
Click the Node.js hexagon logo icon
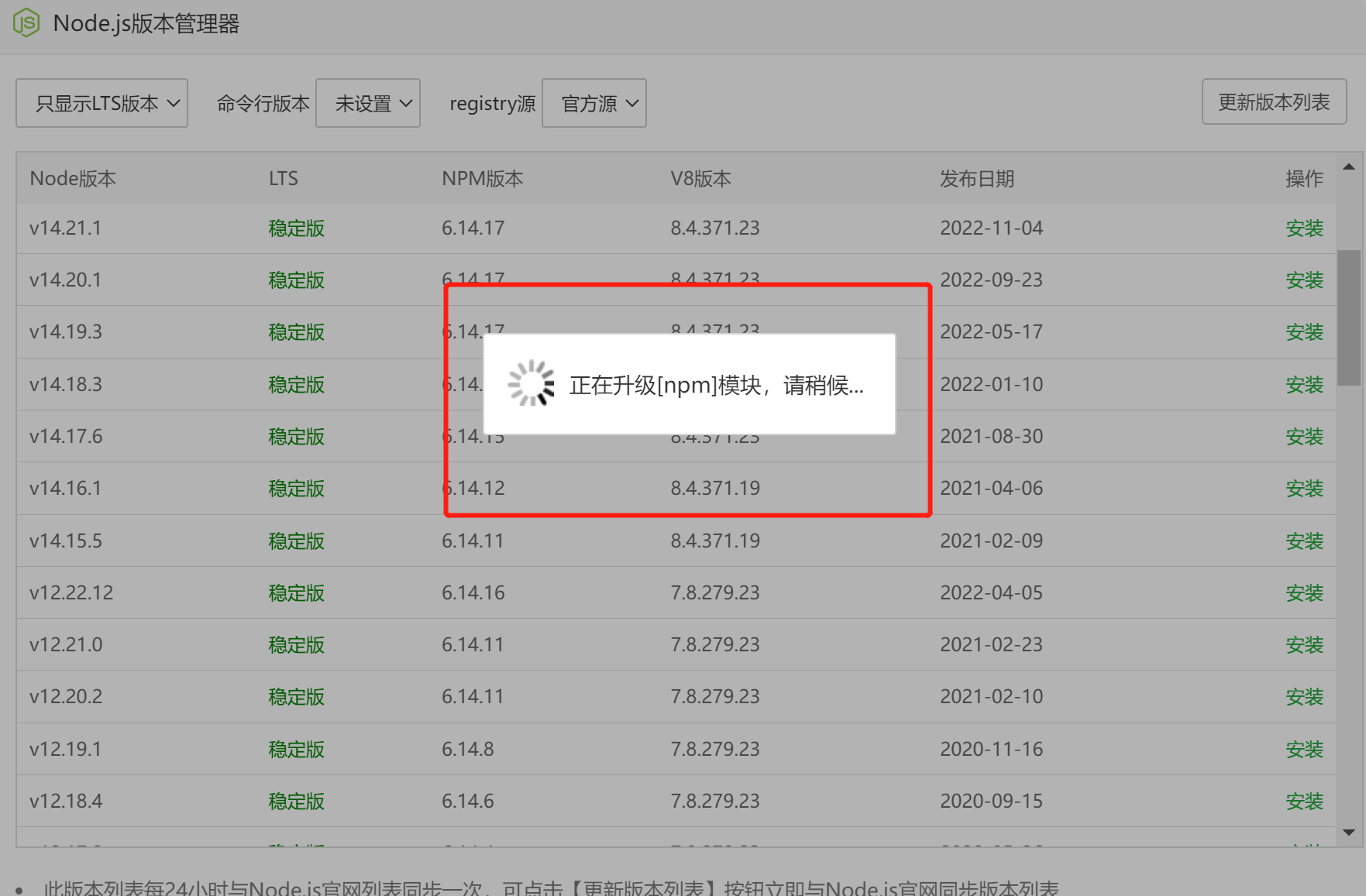pos(26,23)
